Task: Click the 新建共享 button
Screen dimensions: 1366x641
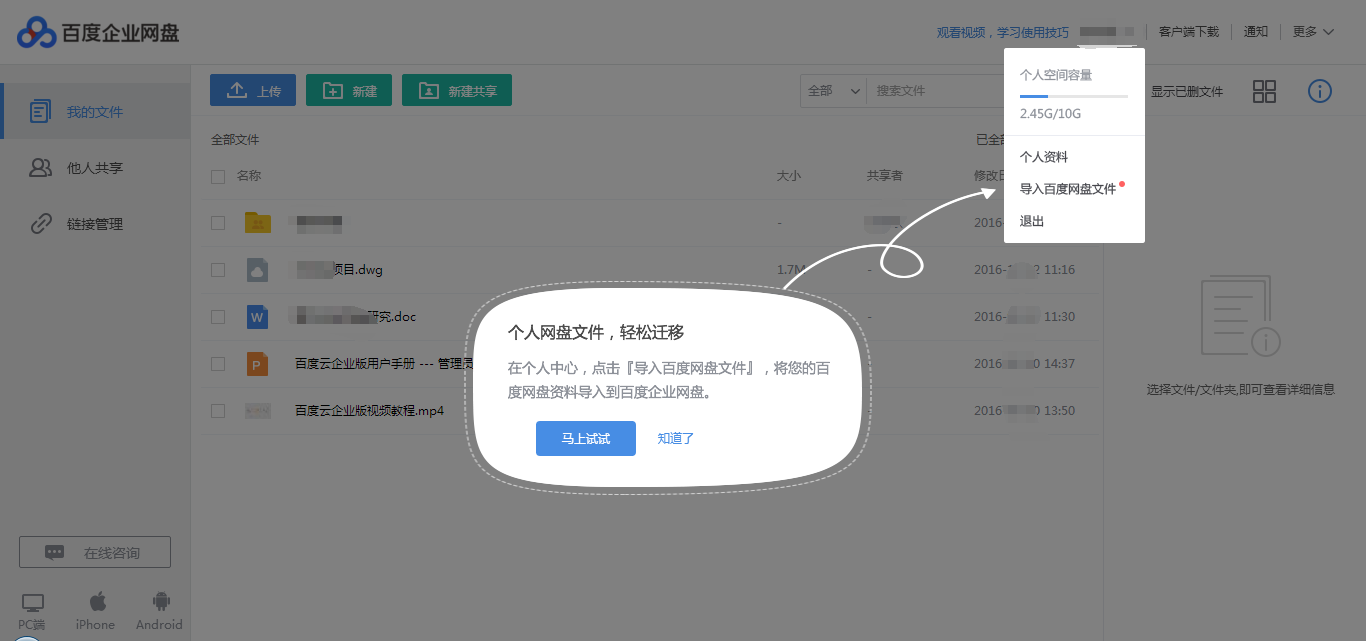Action: point(457,90)
